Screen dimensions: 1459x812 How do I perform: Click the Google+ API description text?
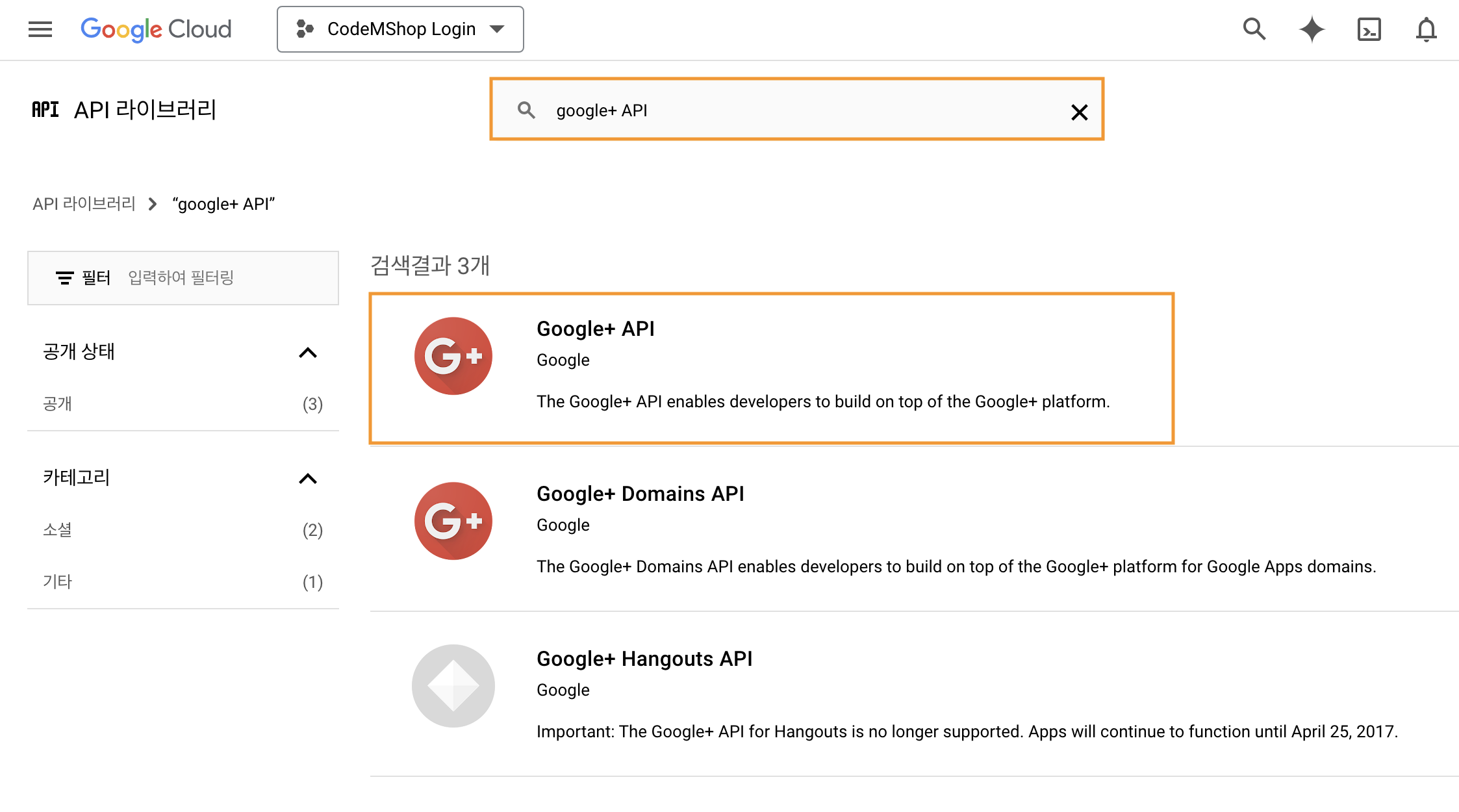coord(823,401)
